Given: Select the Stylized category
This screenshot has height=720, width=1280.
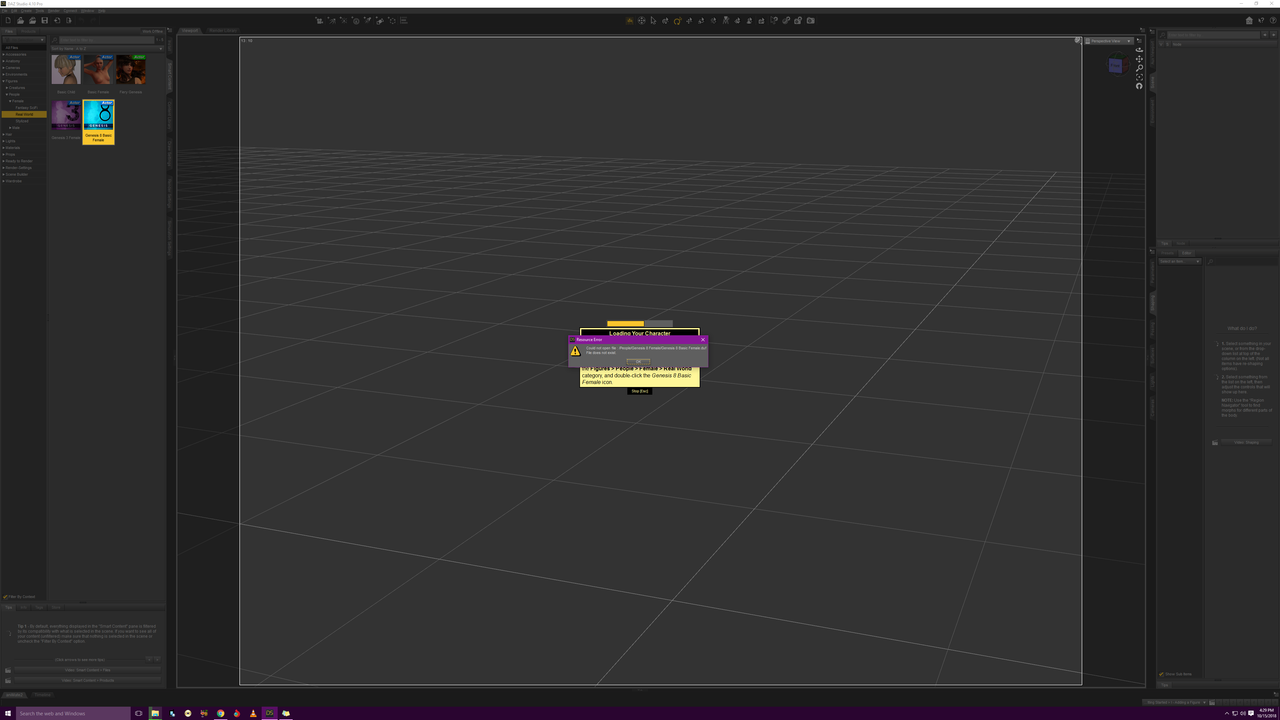Looking at the screenshot, I should [22, 121].
